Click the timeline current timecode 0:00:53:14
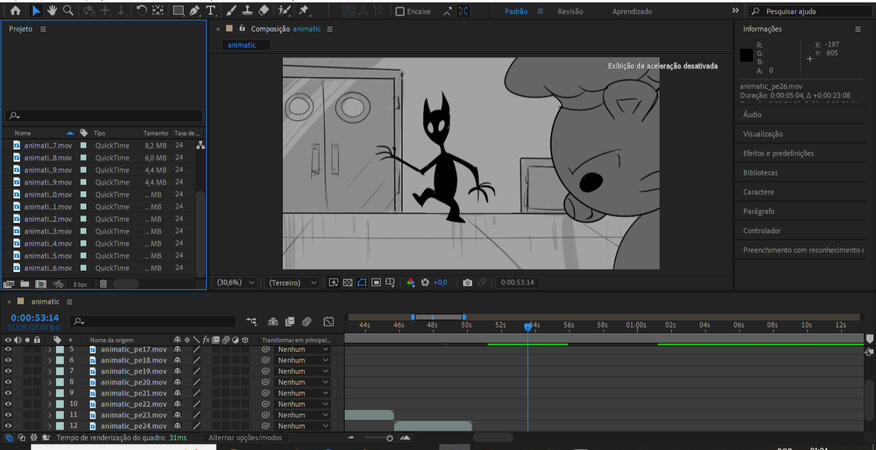Image resolution: width=876 pixels, height=450 pixels. (35, 318)
